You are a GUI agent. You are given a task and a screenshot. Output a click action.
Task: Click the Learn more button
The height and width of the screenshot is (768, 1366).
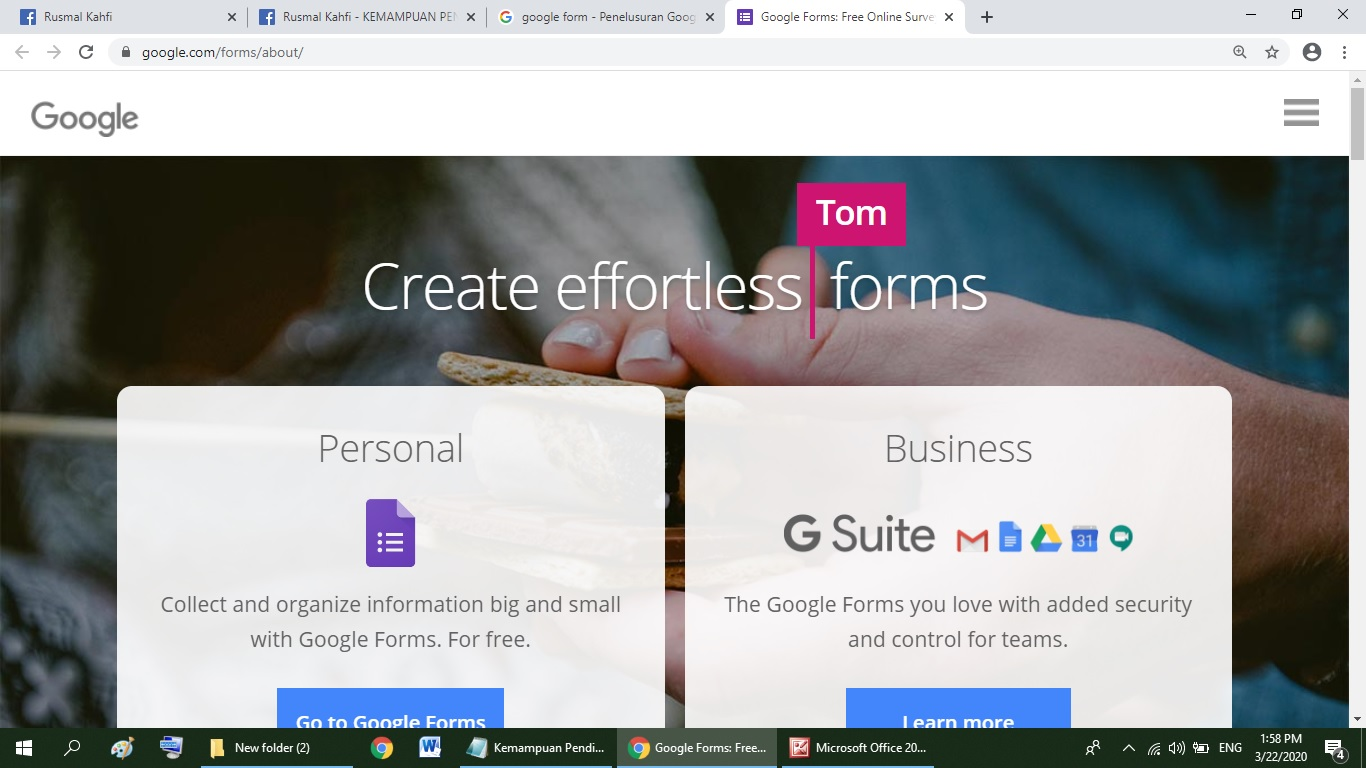(x=958, y=708)
